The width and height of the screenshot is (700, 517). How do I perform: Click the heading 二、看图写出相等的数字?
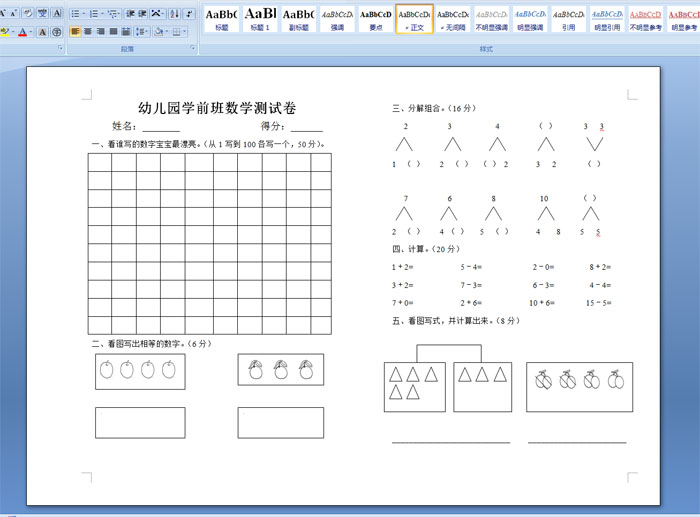click(151, 344)
